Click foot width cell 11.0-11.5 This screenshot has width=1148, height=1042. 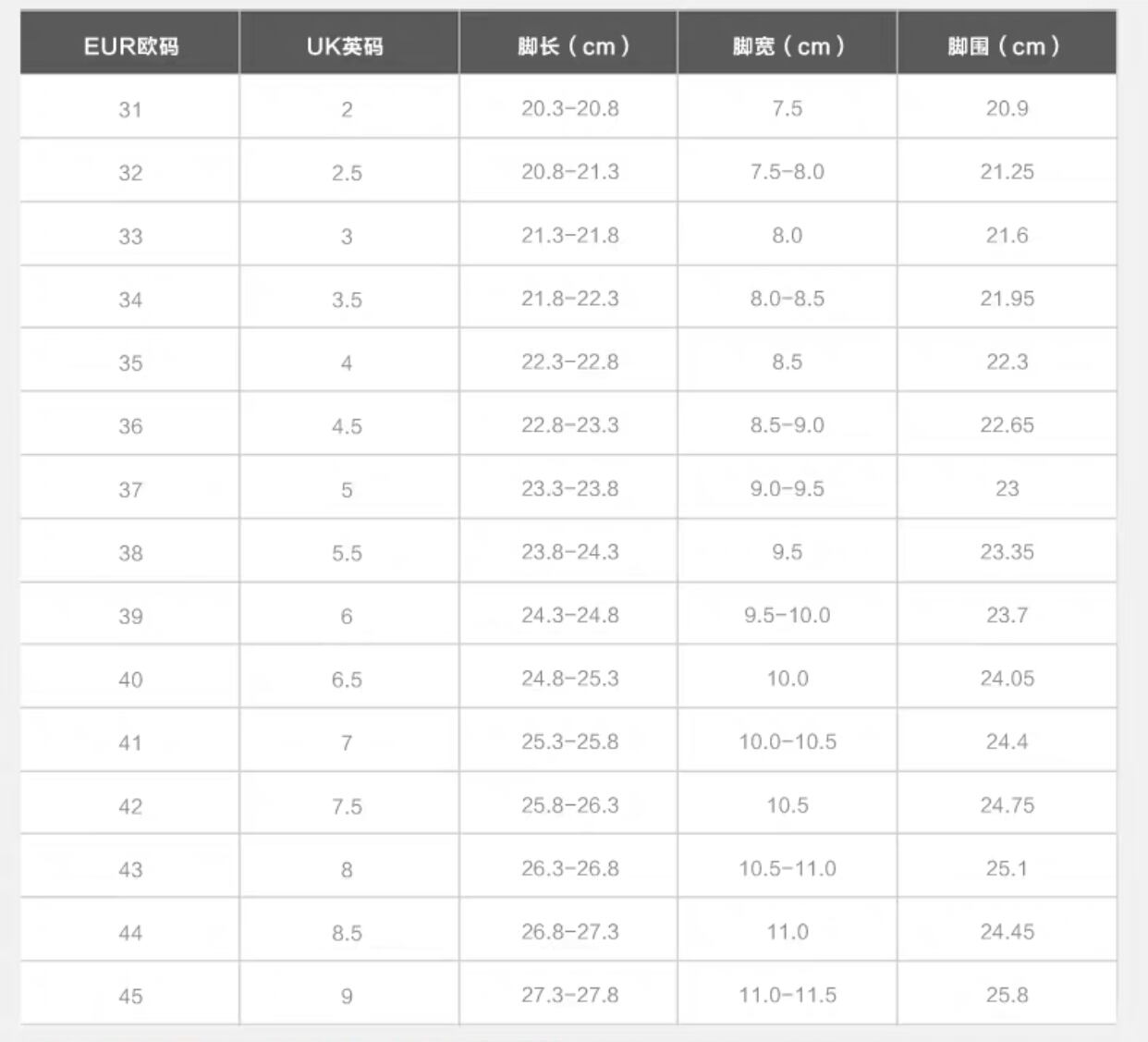[x=788, y=995]
